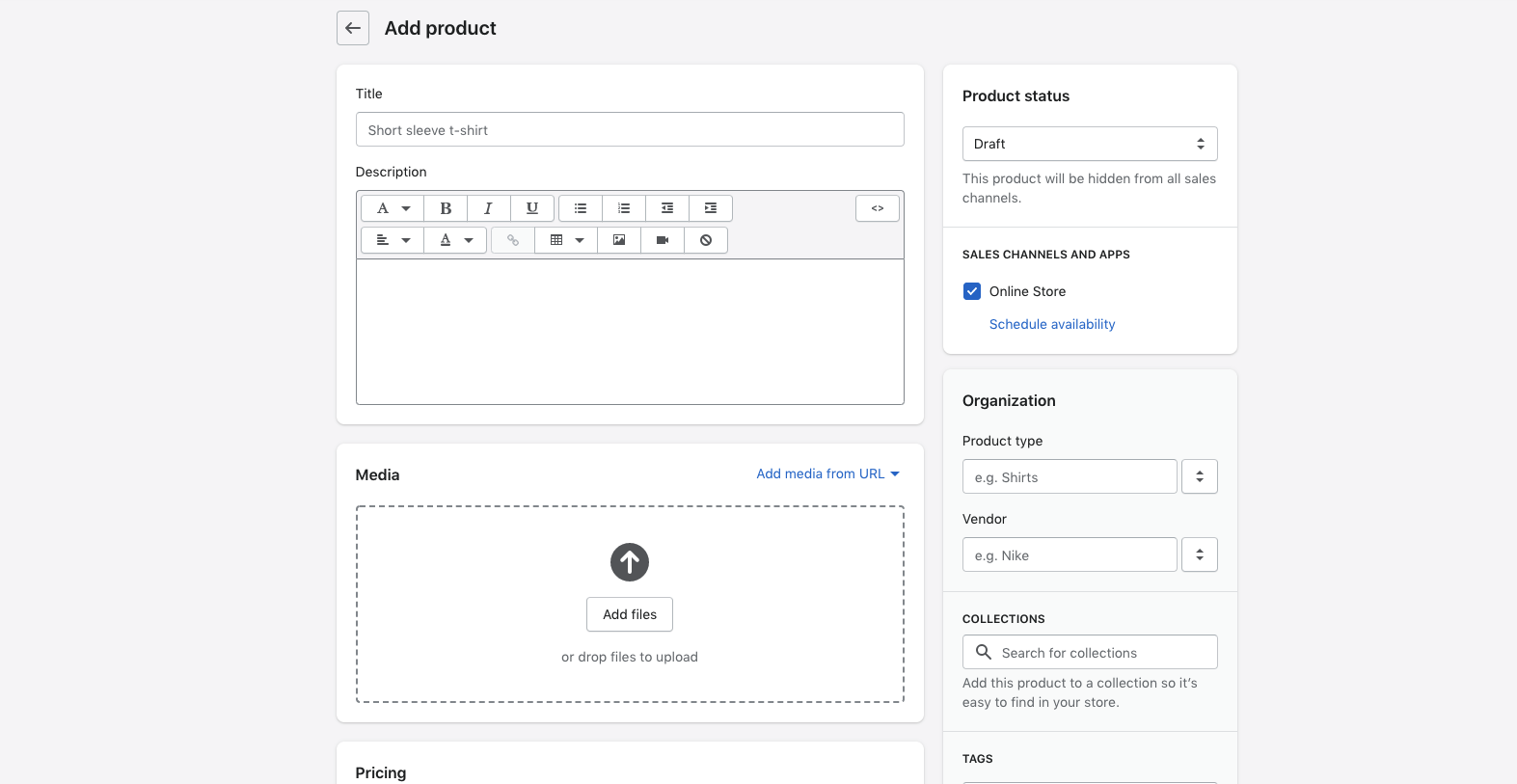
Task: Click the Add files button
Action: pyautogui.click(x=630, y=614)
